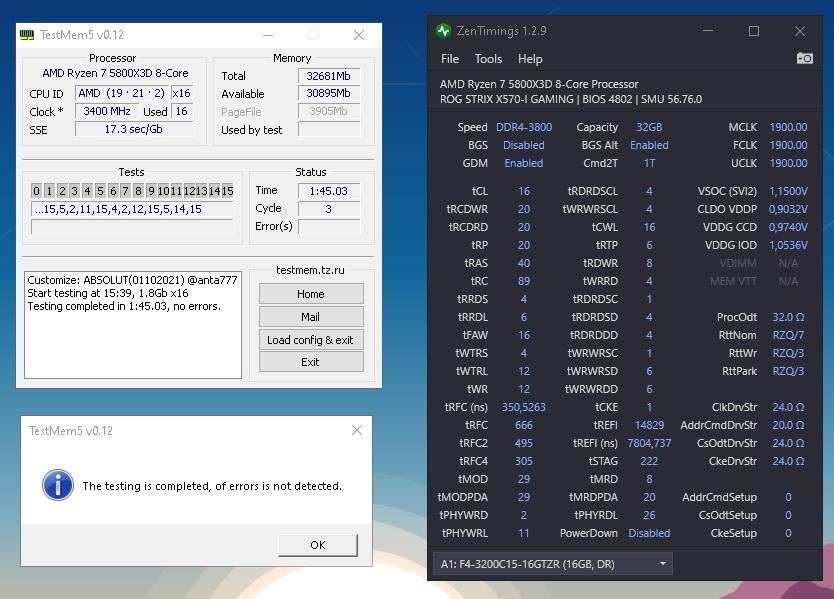Select test number 0 box in Tests
Screen dimensions: 834x599
point(36,190)
